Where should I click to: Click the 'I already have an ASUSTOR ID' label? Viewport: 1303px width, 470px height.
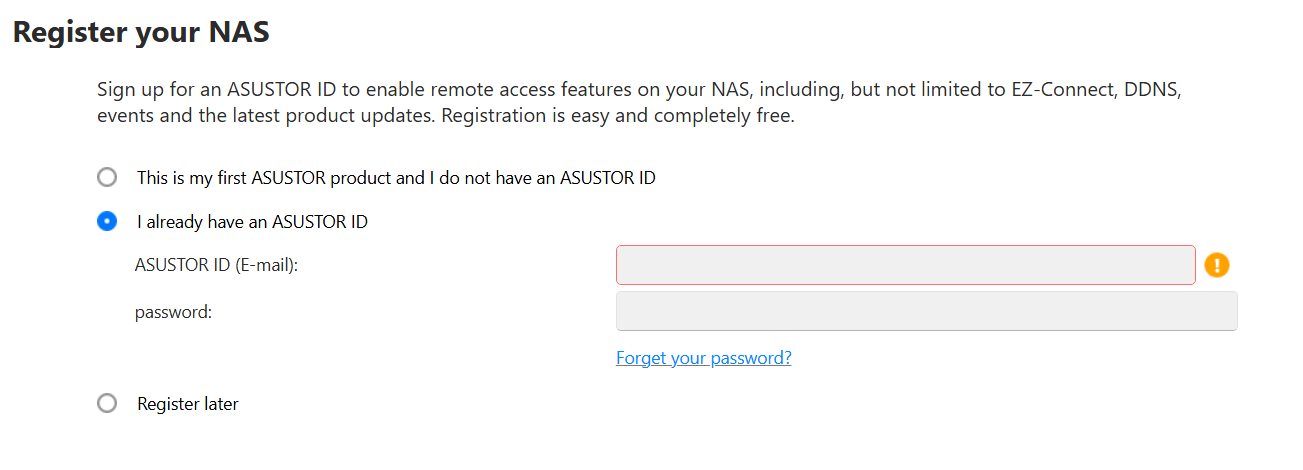click(252, 222)
